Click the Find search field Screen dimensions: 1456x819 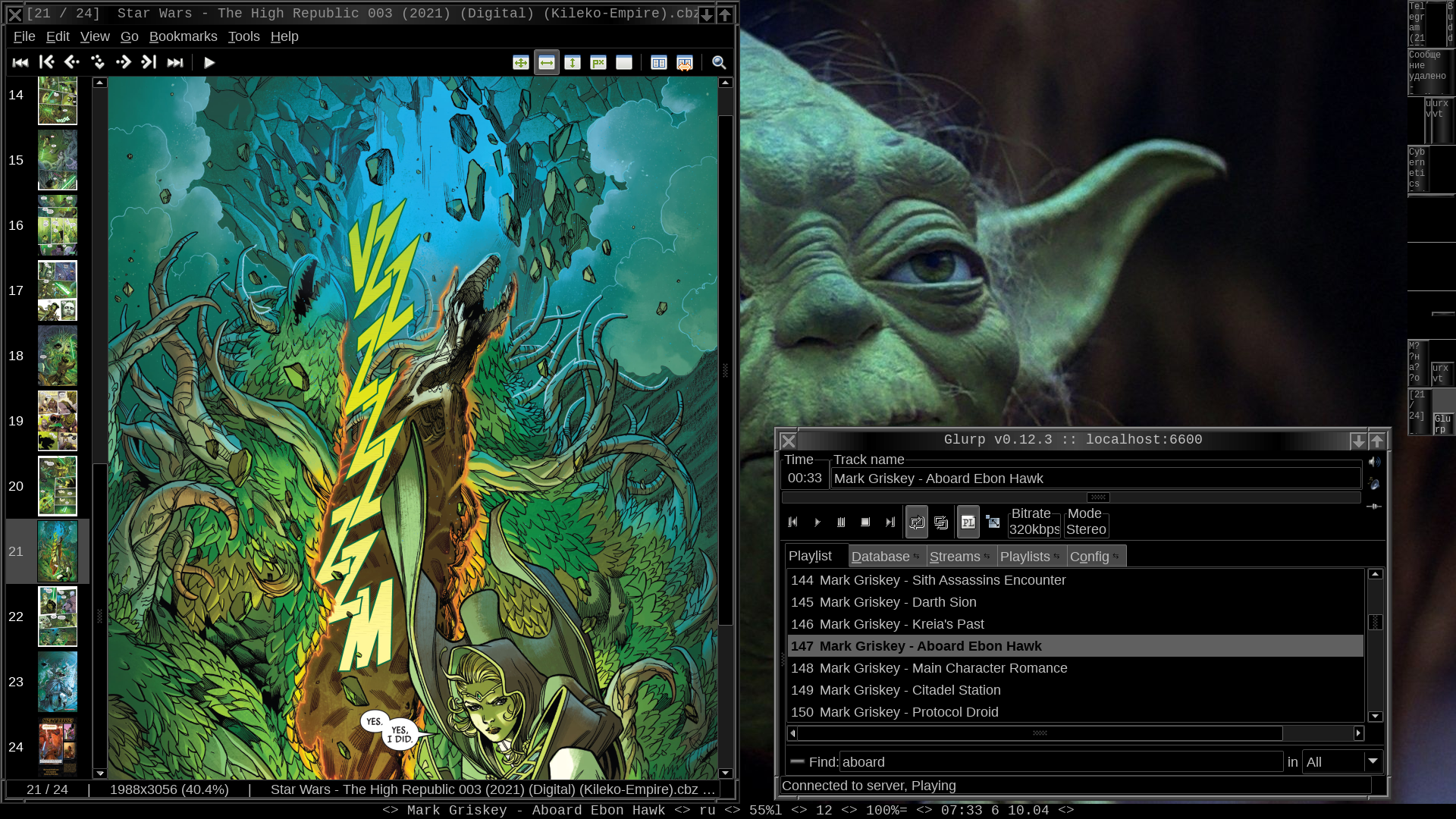1061,762
